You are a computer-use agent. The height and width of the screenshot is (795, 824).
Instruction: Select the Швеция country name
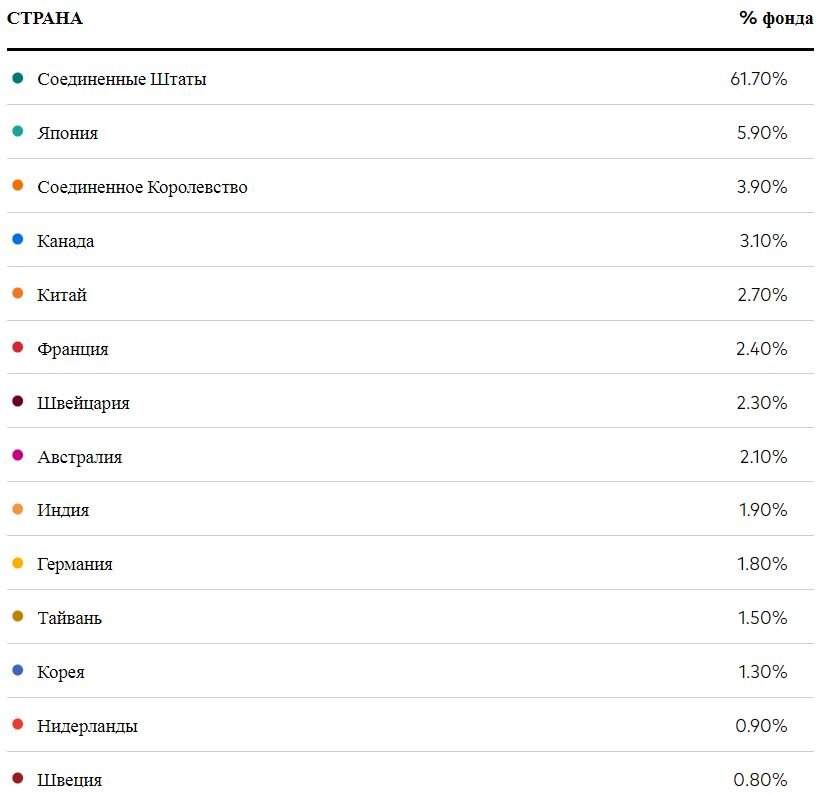tap(69, 780)
